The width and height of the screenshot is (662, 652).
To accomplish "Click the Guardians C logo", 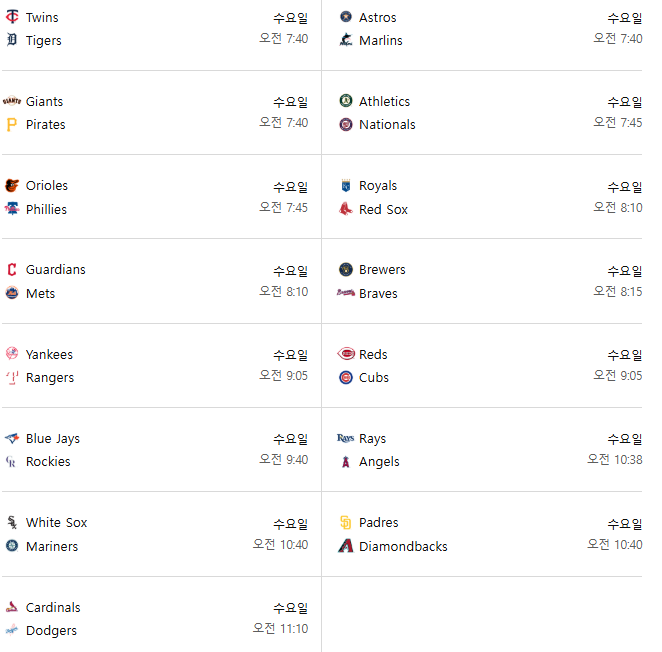I will click(12, 269).
